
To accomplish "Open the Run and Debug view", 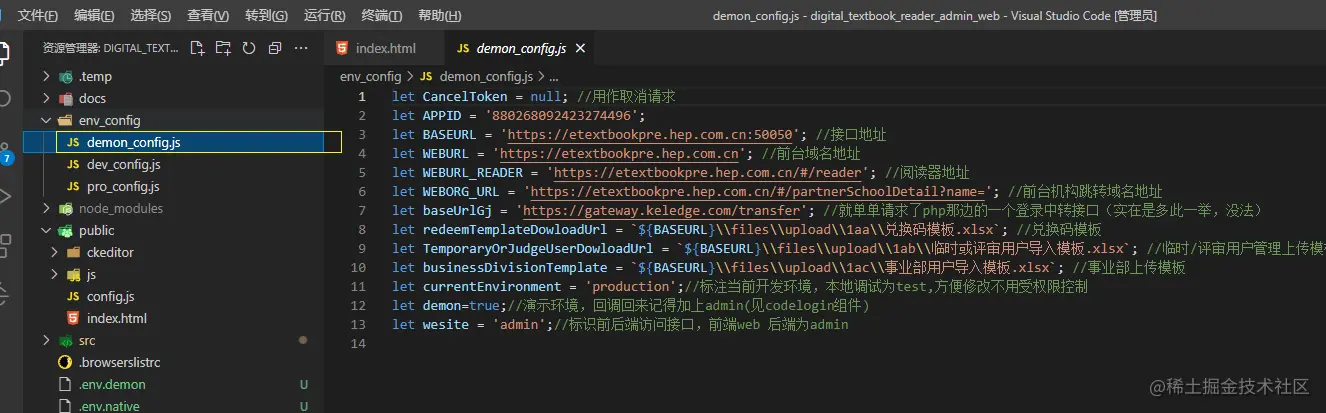I will coord(5,196).
